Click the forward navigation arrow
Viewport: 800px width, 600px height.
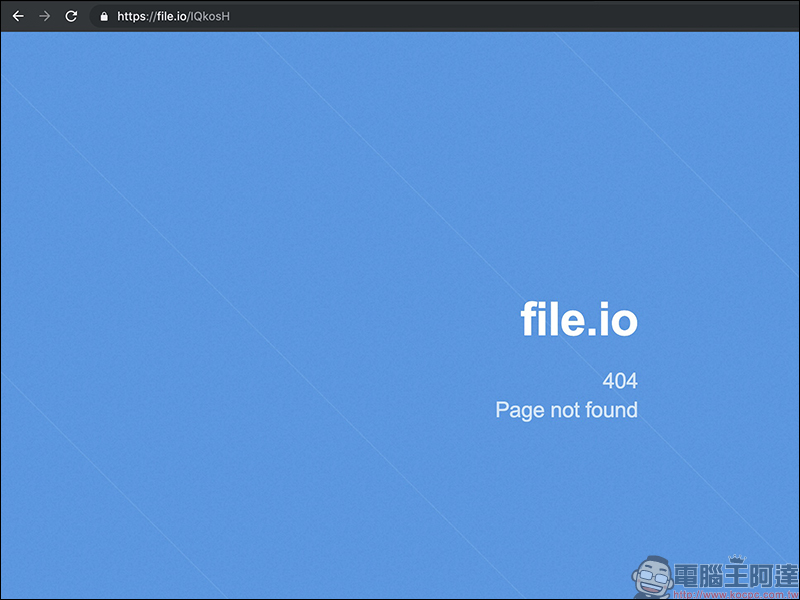point(44,16)
